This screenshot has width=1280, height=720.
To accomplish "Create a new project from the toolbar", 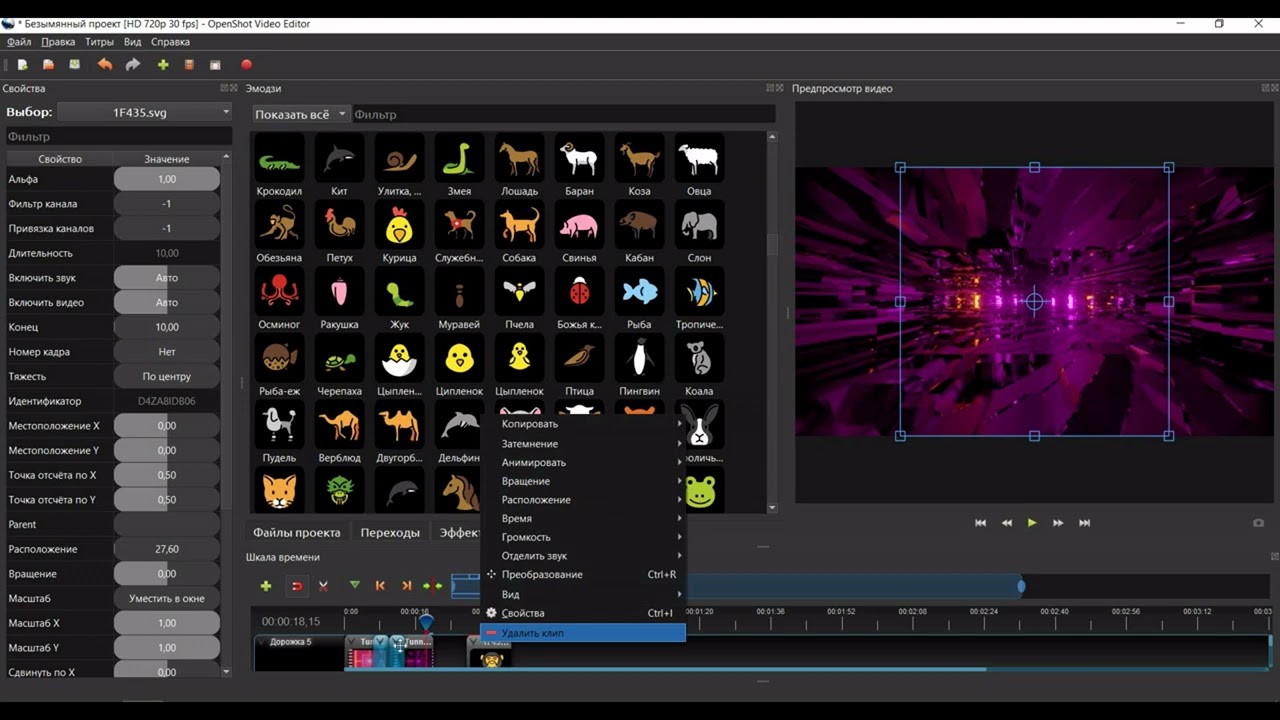I will pos(22,65).
